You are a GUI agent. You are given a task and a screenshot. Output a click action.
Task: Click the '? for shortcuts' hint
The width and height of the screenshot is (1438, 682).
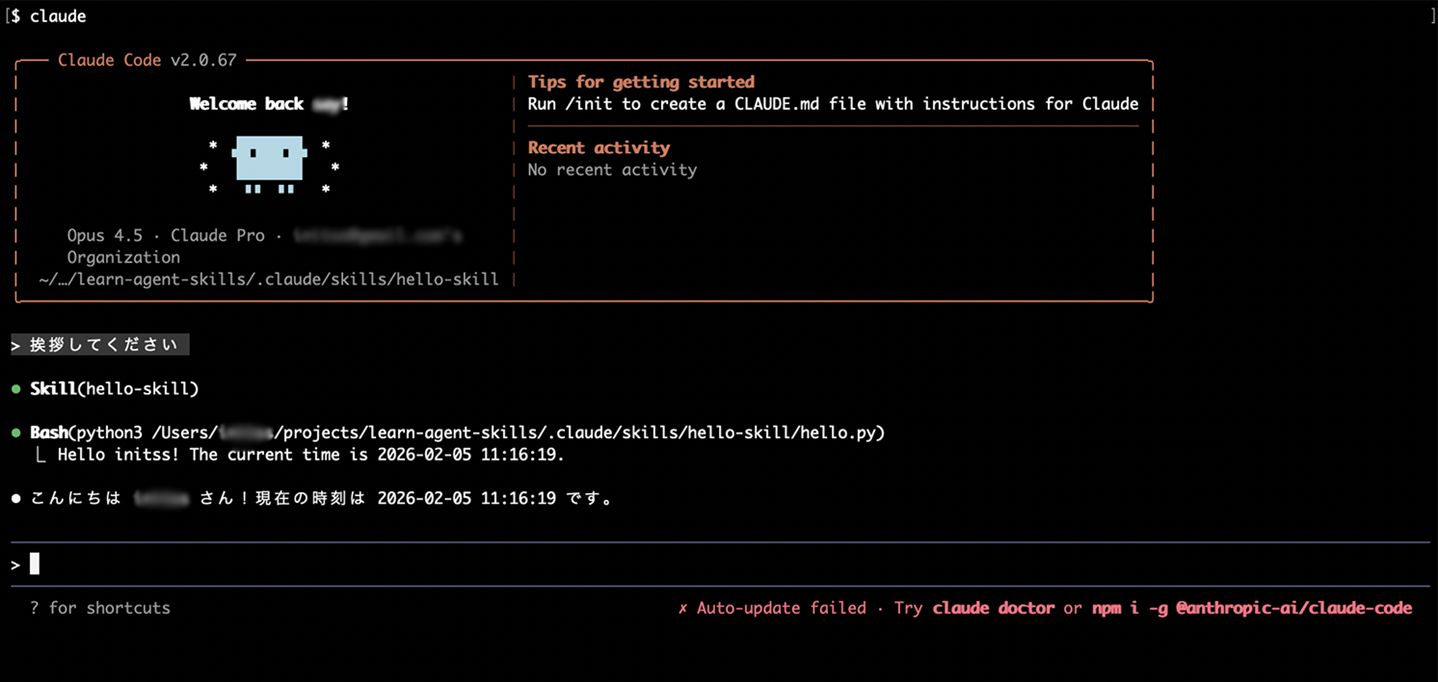100,608
